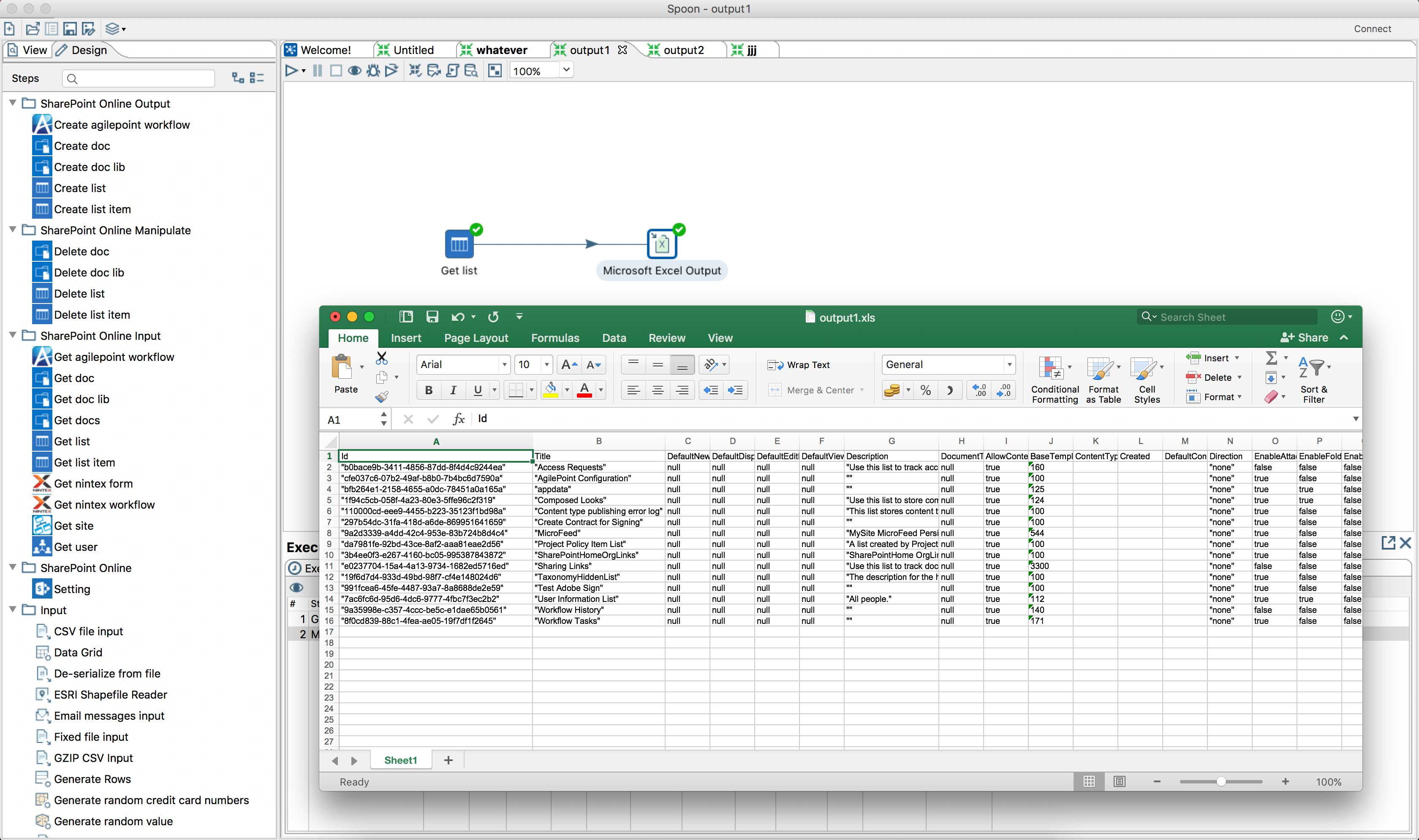The width and height of the screenshot is (1419, 840).
Task: Open the Page Layout ribbon tab
Action: tap(476, 338)
